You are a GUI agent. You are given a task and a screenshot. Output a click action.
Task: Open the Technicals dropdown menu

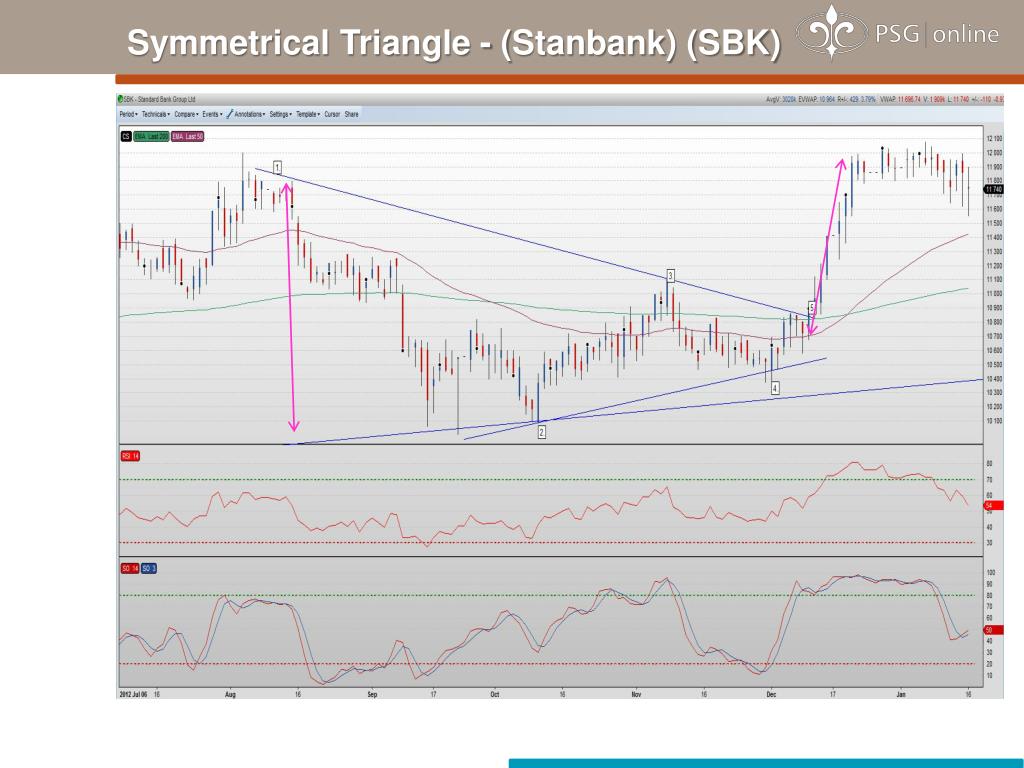[156, 114]
